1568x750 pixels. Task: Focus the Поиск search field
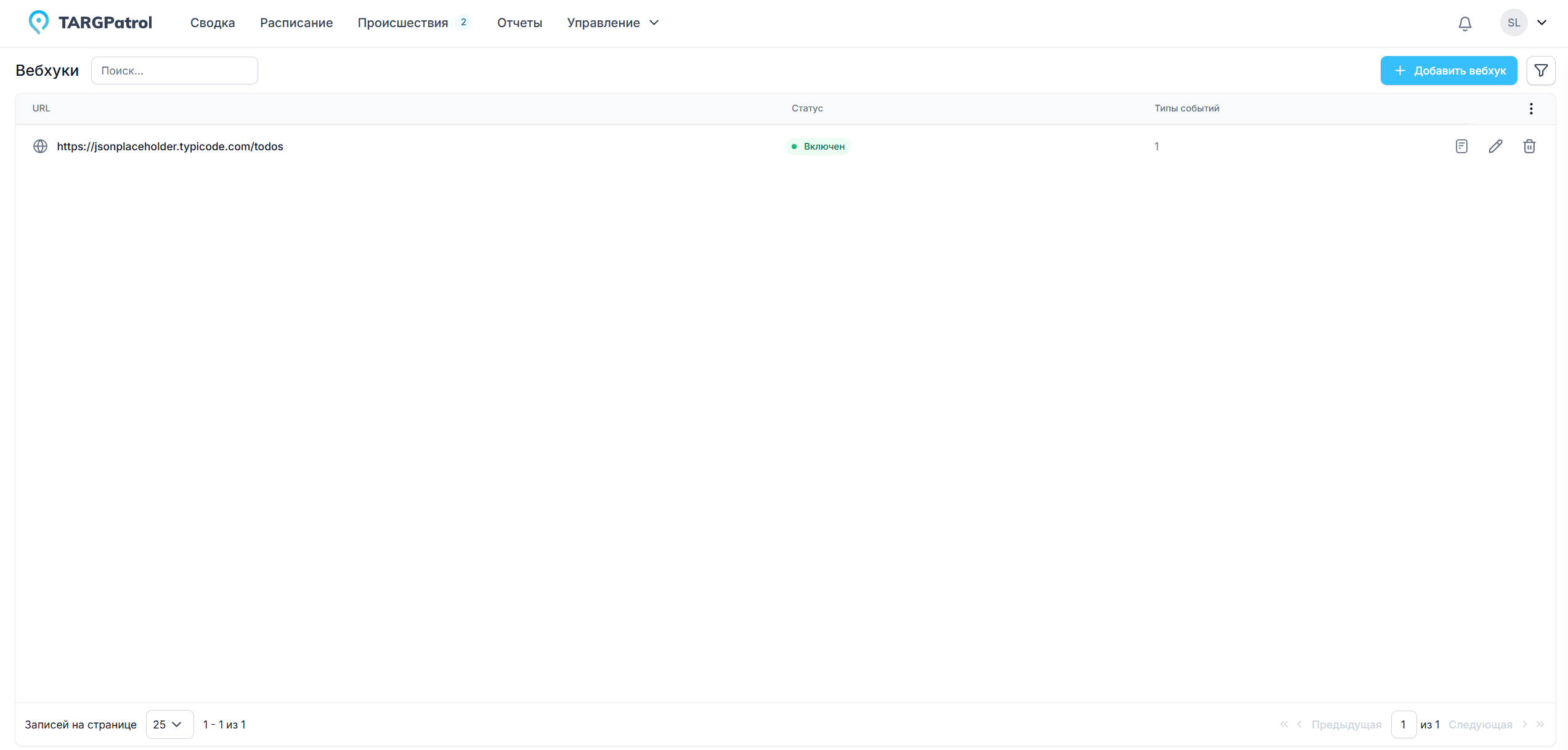tap(174, 71)
